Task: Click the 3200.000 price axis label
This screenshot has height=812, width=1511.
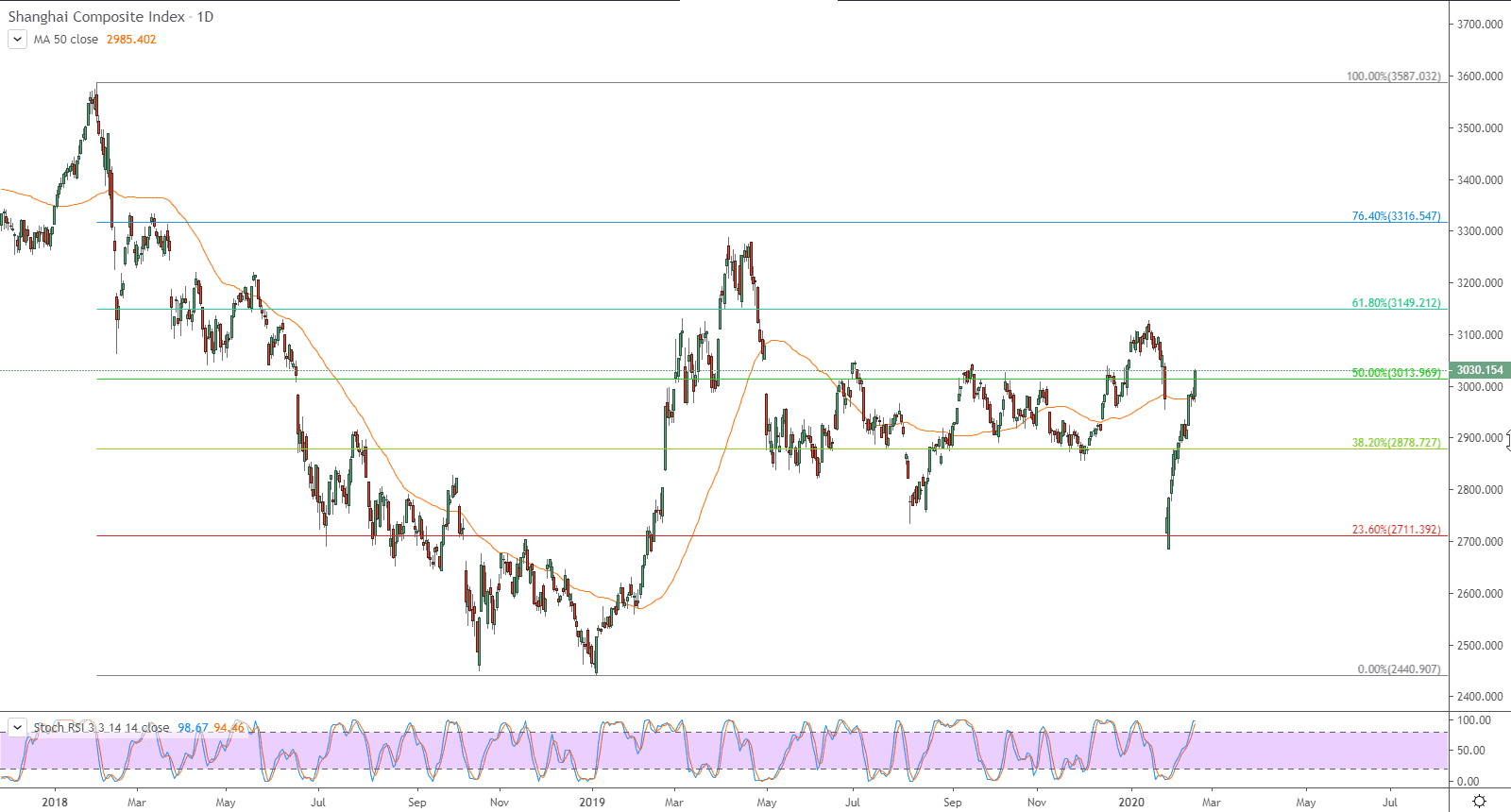Action: pos(1480,283)
